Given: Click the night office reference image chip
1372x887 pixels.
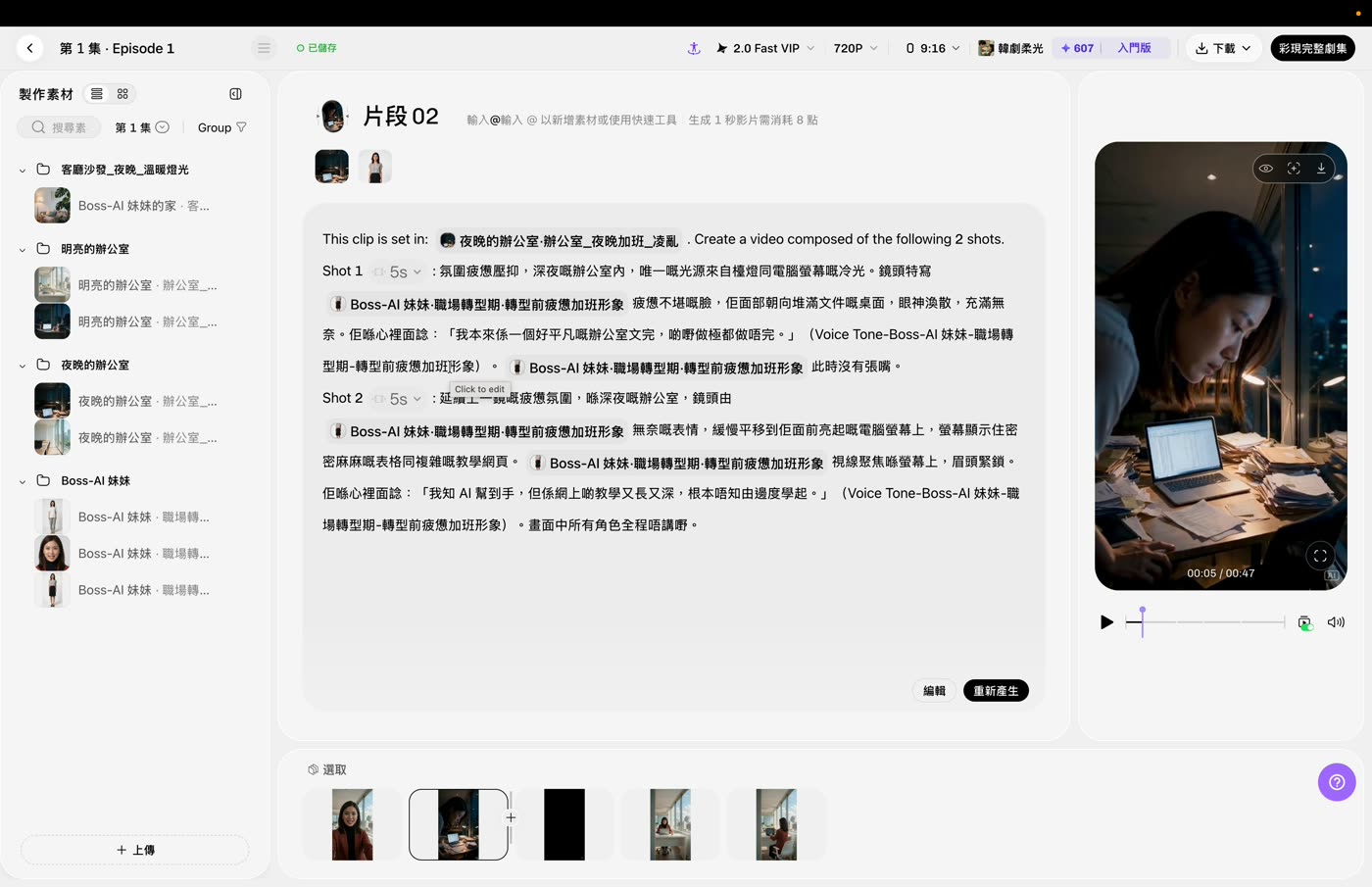Looking at the screenshot, I should pyautogui.click(x=332, y=167).
